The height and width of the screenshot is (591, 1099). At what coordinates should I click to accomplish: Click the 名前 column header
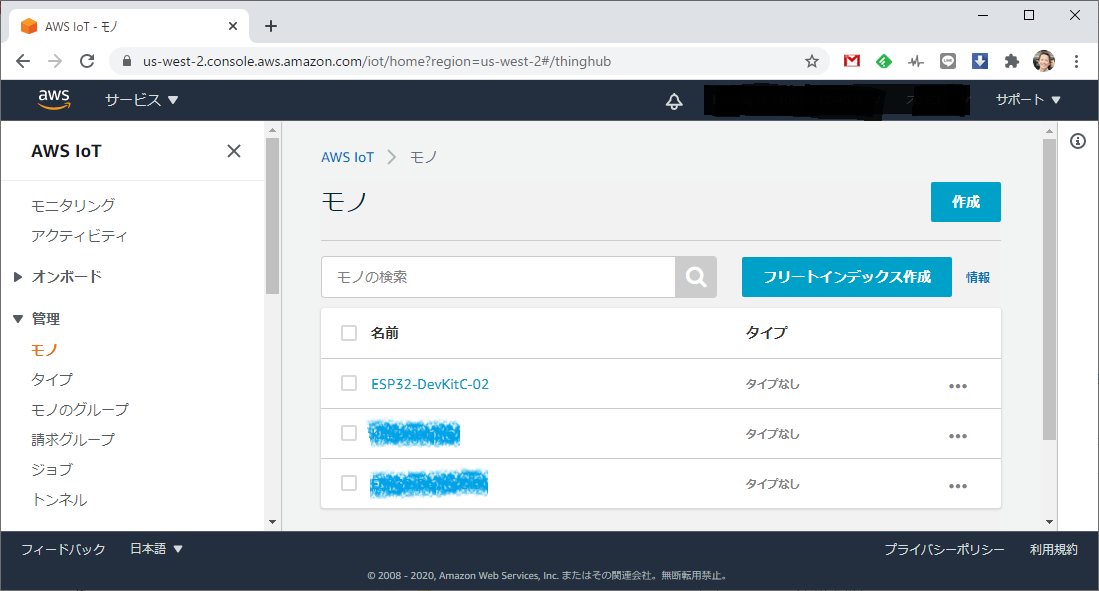point(385,333)
